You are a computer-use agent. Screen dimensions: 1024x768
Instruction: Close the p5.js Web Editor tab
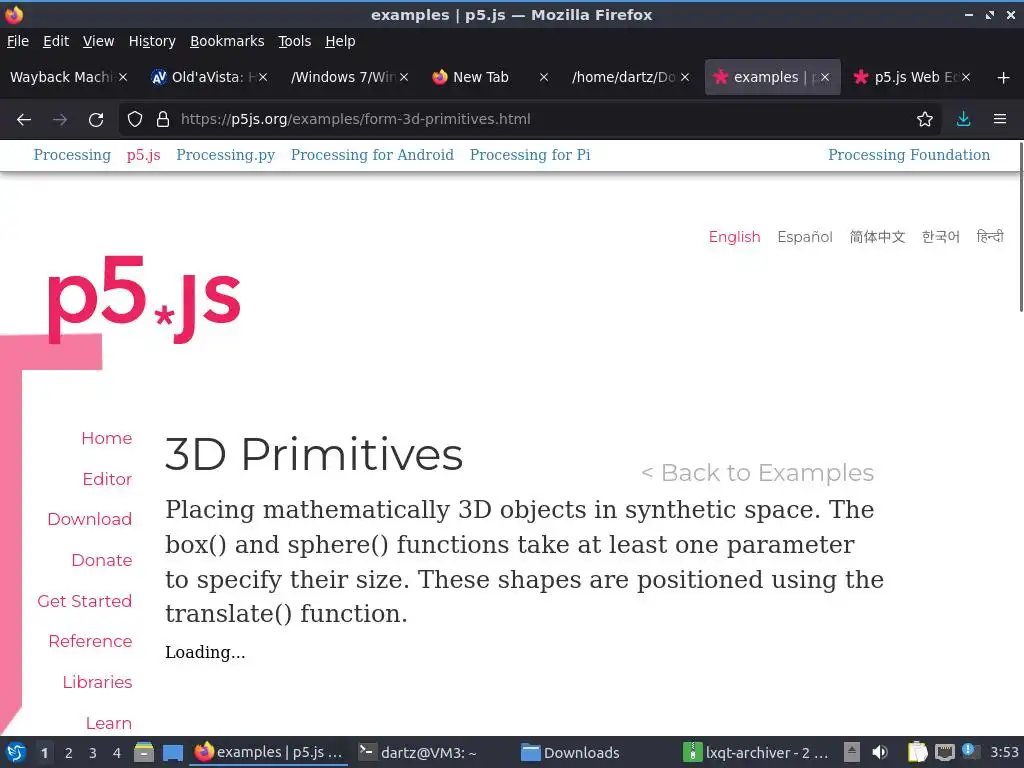pyautogui.click(x=966, y=77)
